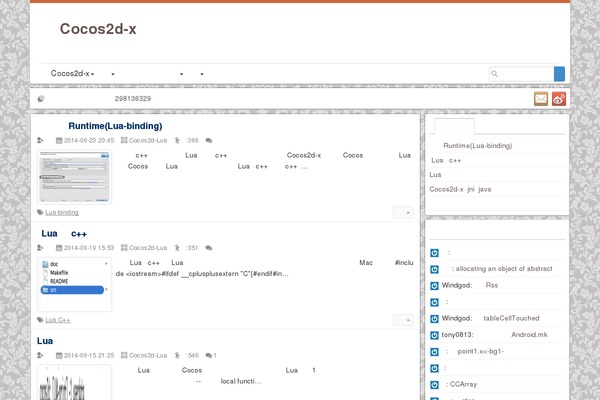Click the blue search submit button
Image resolution: width=600 pixels, height=400 pixels.
pos(559,73)
